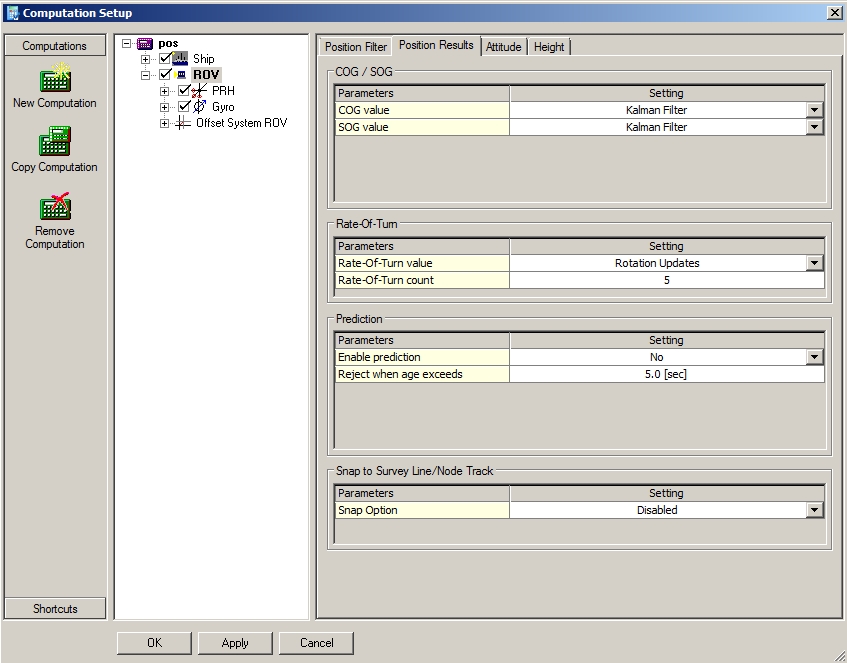This screenshot has width=847, height=663.
Task: Disable the Gyro checkbox
Action: coord(184,107)
